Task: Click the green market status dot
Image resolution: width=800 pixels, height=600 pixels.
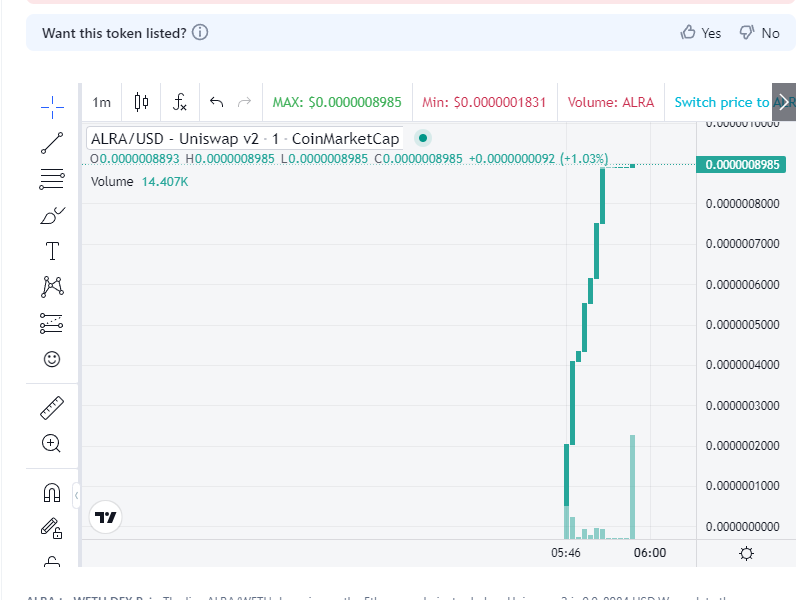Action: click(x=422, y=138)
